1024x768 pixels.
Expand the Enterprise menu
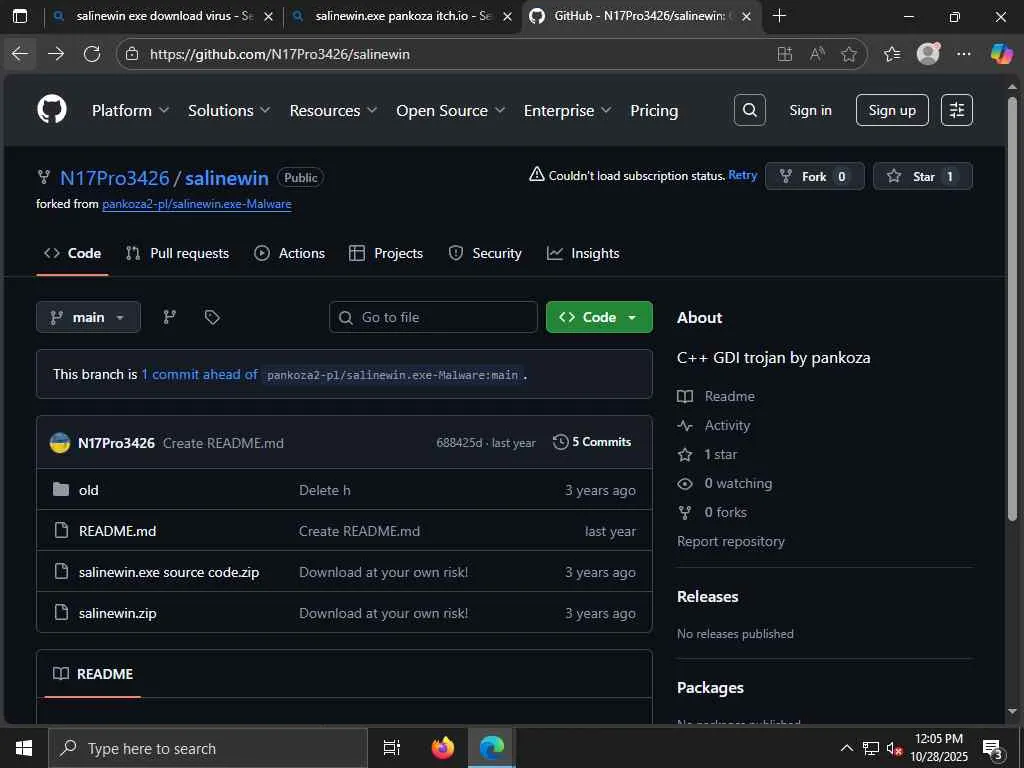[568, 110]
